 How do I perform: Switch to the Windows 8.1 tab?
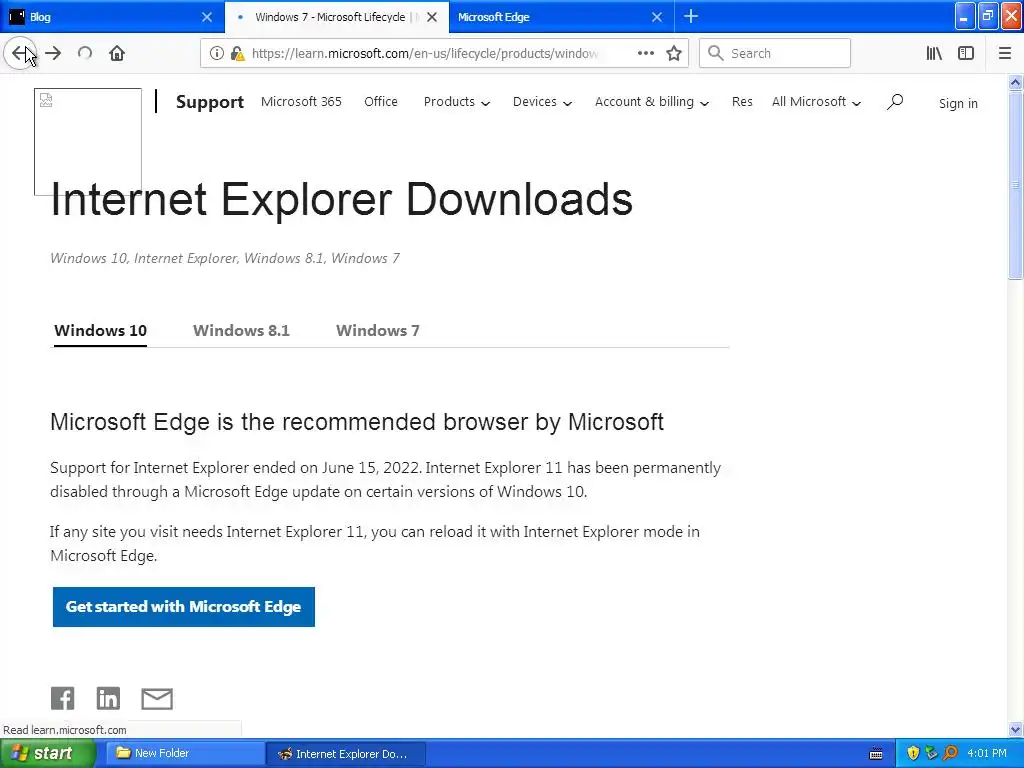pos(241,330)
